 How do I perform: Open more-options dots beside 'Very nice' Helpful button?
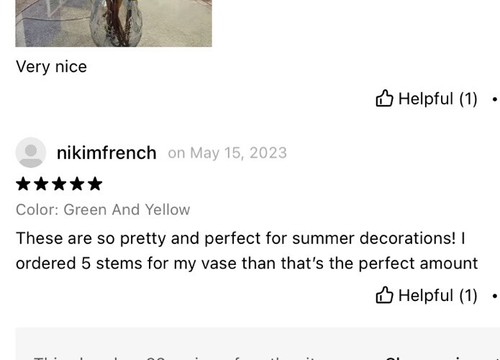point(495,99)
